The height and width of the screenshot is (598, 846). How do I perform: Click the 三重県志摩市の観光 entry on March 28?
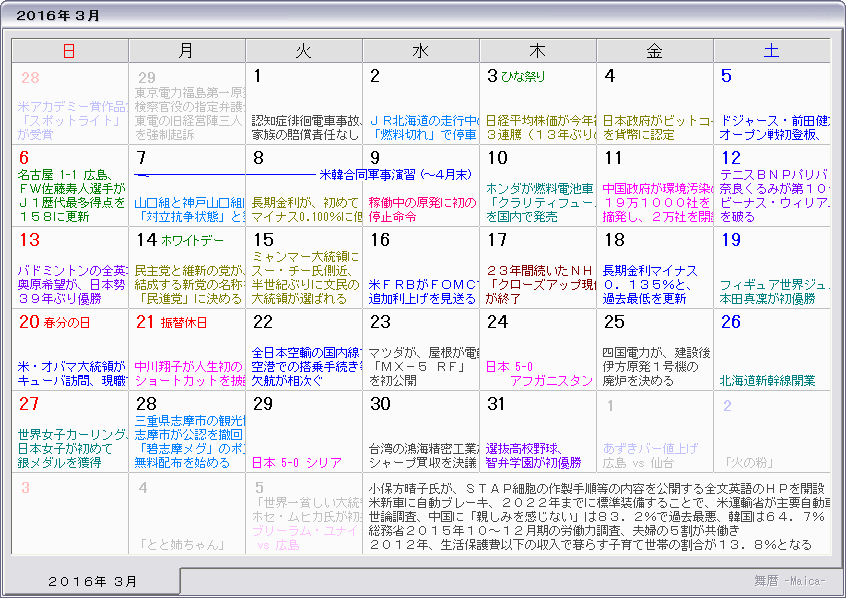pyautogui.click(x=189, y=441)
